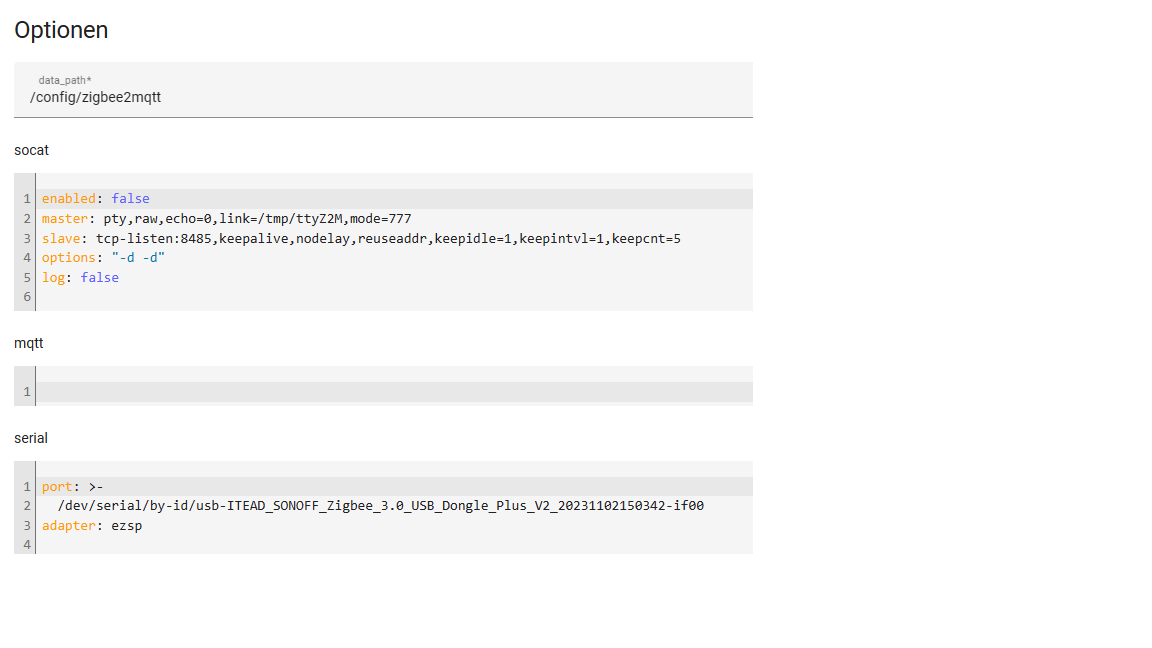Click the 'mqtt' section label
This screenshot has height=648, width=1152.
[x=29, y=343]
